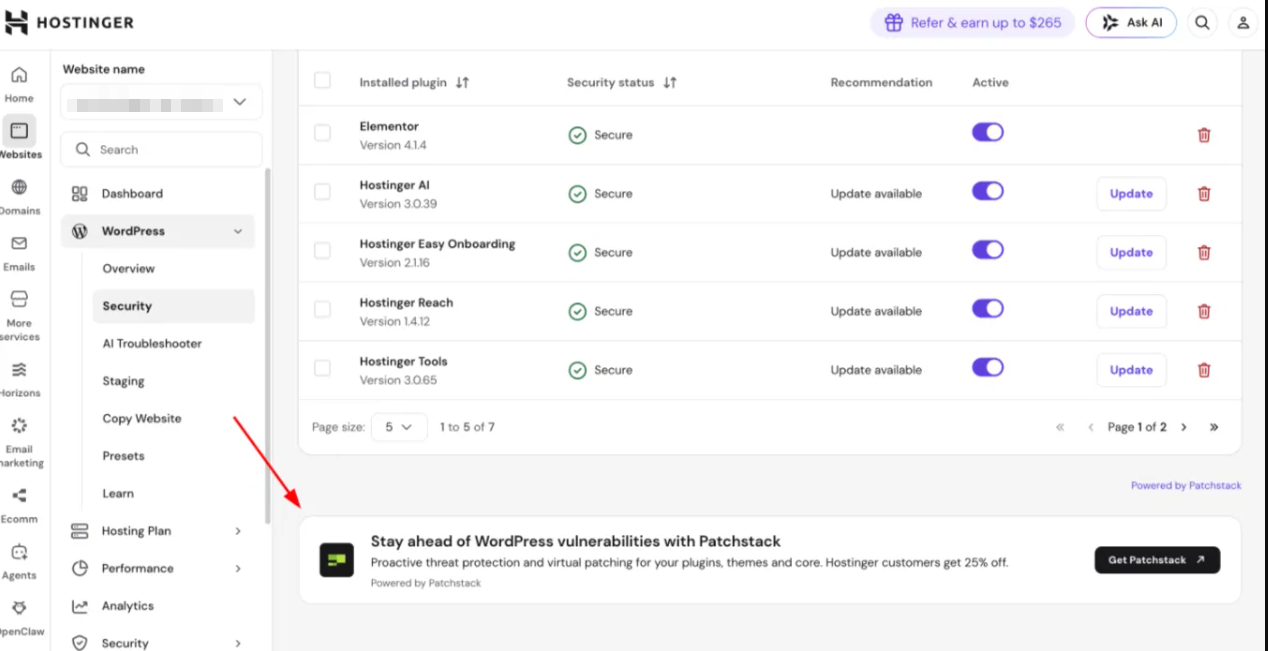Click the side menu scrollbar
Image resolution: width=1268 pixels, height=651 pixels.
pyautogui.click(x=267, y=345)
